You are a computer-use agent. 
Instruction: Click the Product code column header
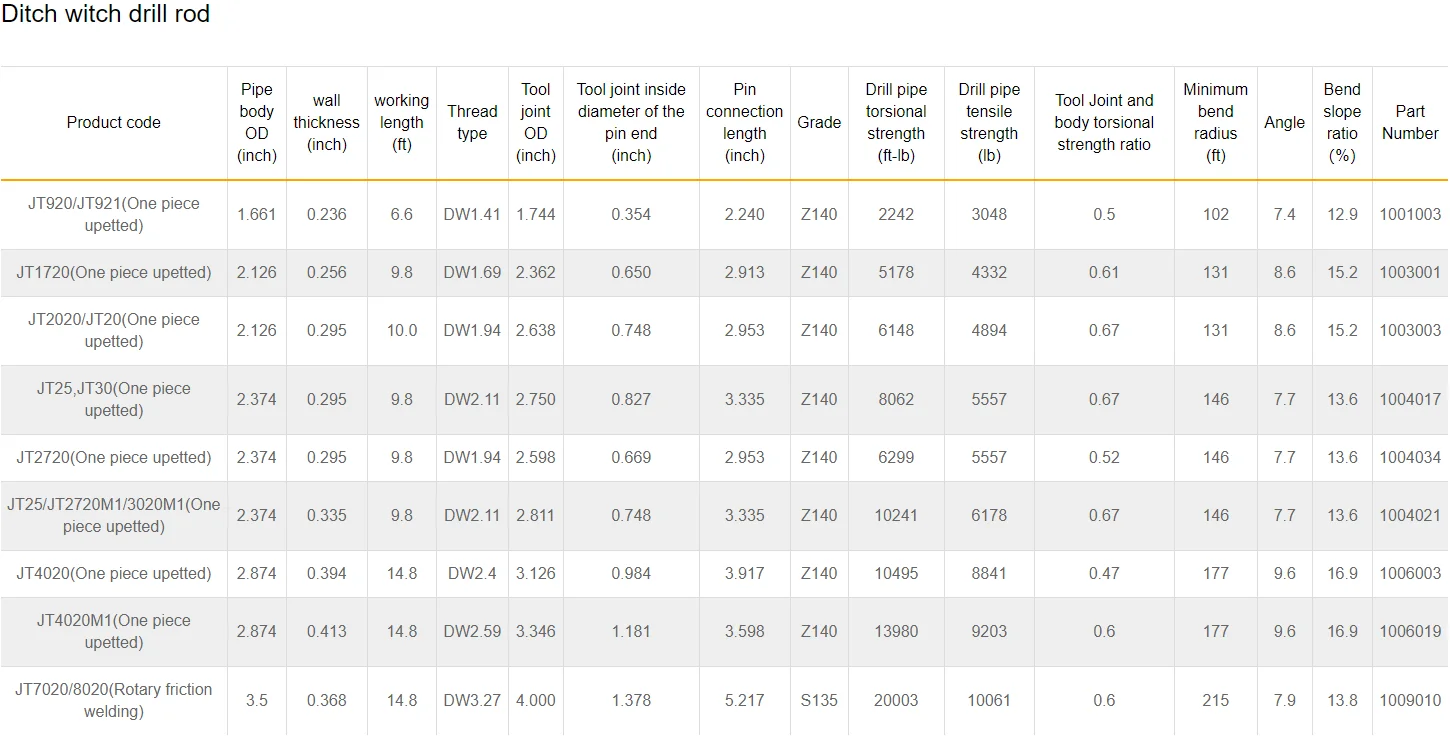114,123
